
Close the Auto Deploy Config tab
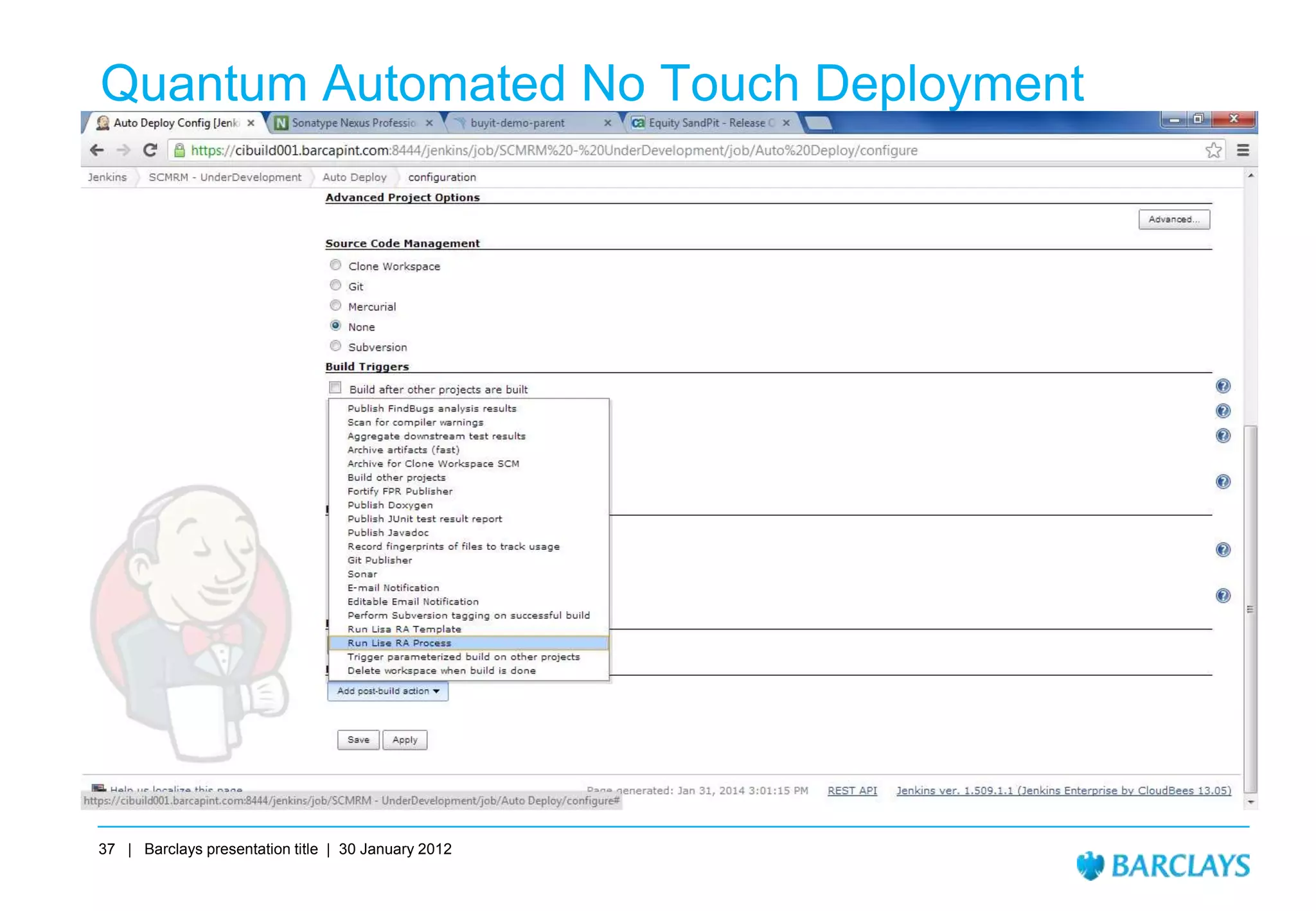click(x=251, y=123)
